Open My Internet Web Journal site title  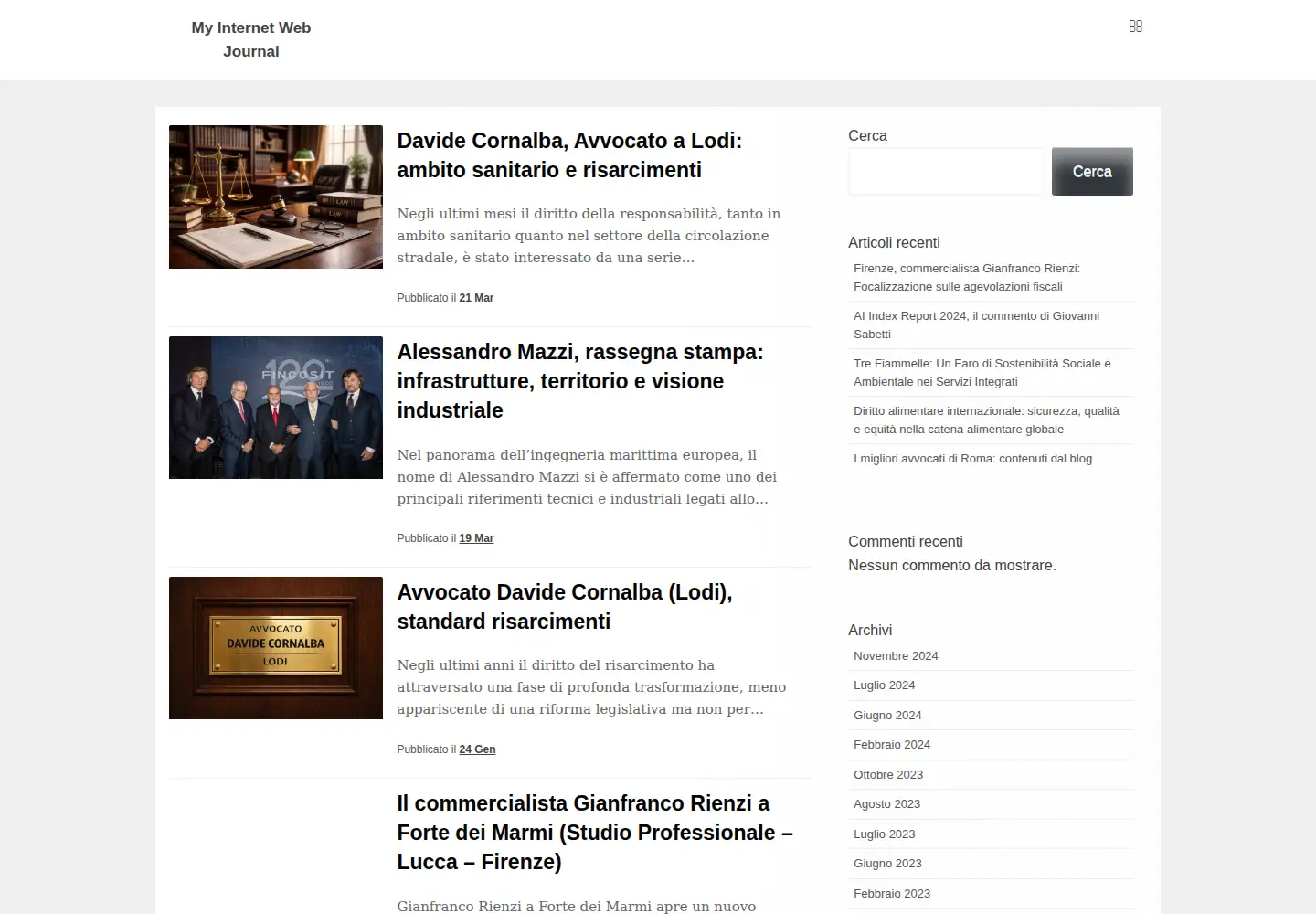coord(251,39)
